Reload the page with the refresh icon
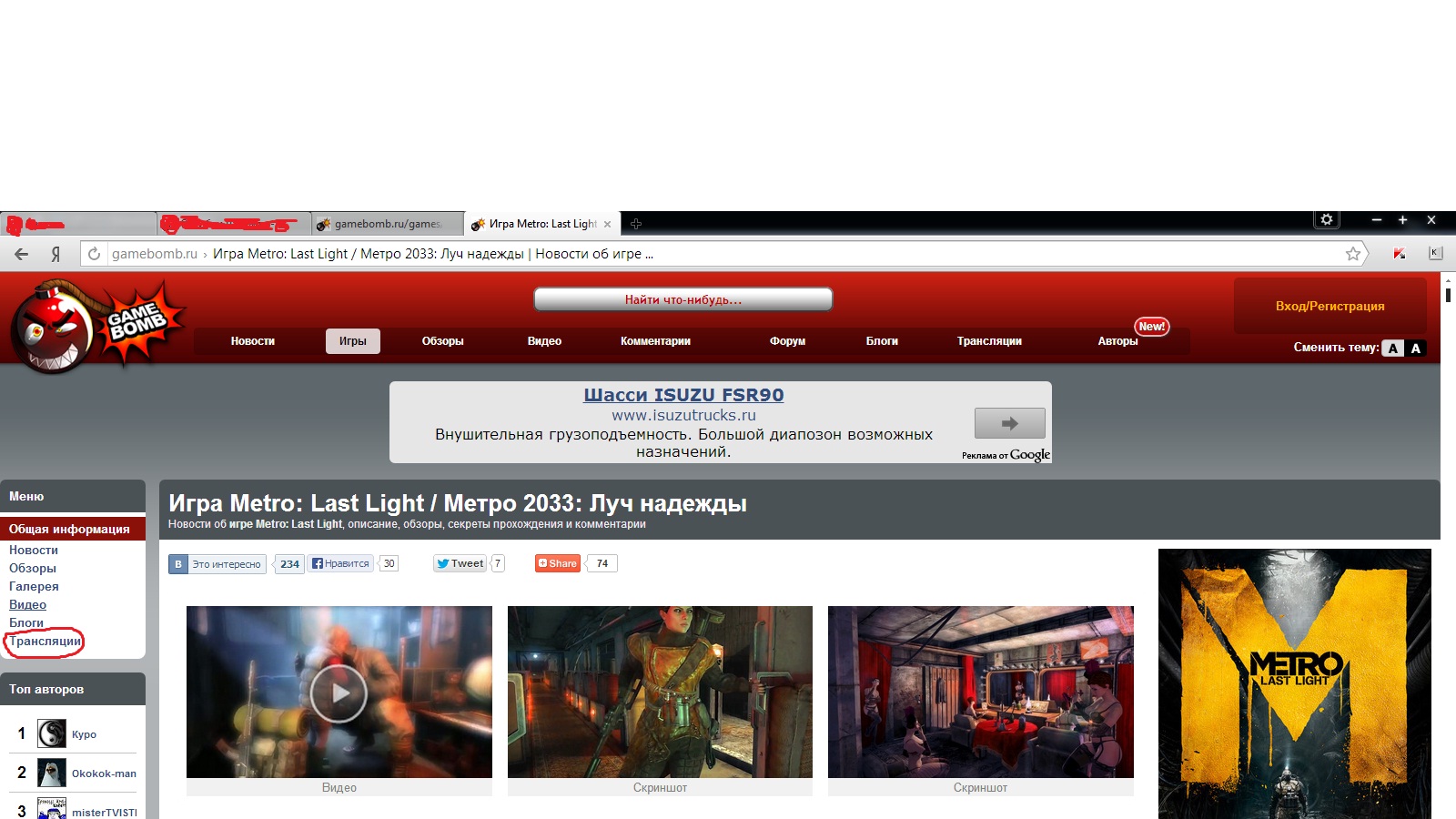 tap(94, 254)
